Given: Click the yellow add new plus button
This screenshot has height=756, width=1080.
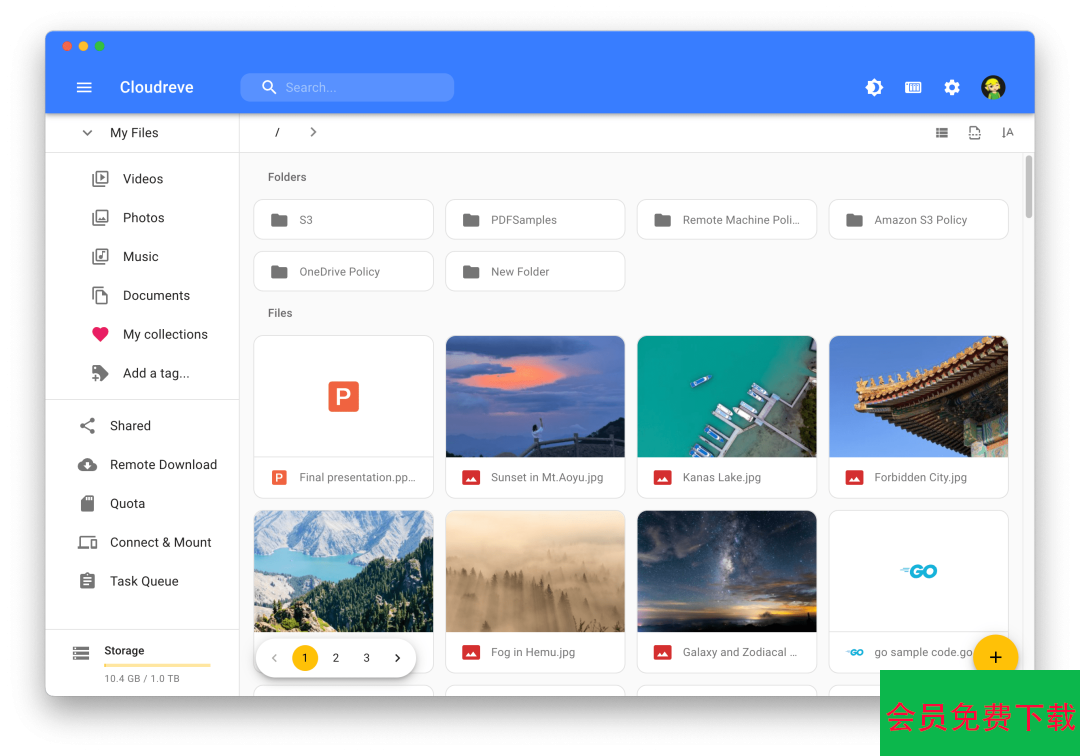Looking at the screenshot, I should tap(995, 657).
